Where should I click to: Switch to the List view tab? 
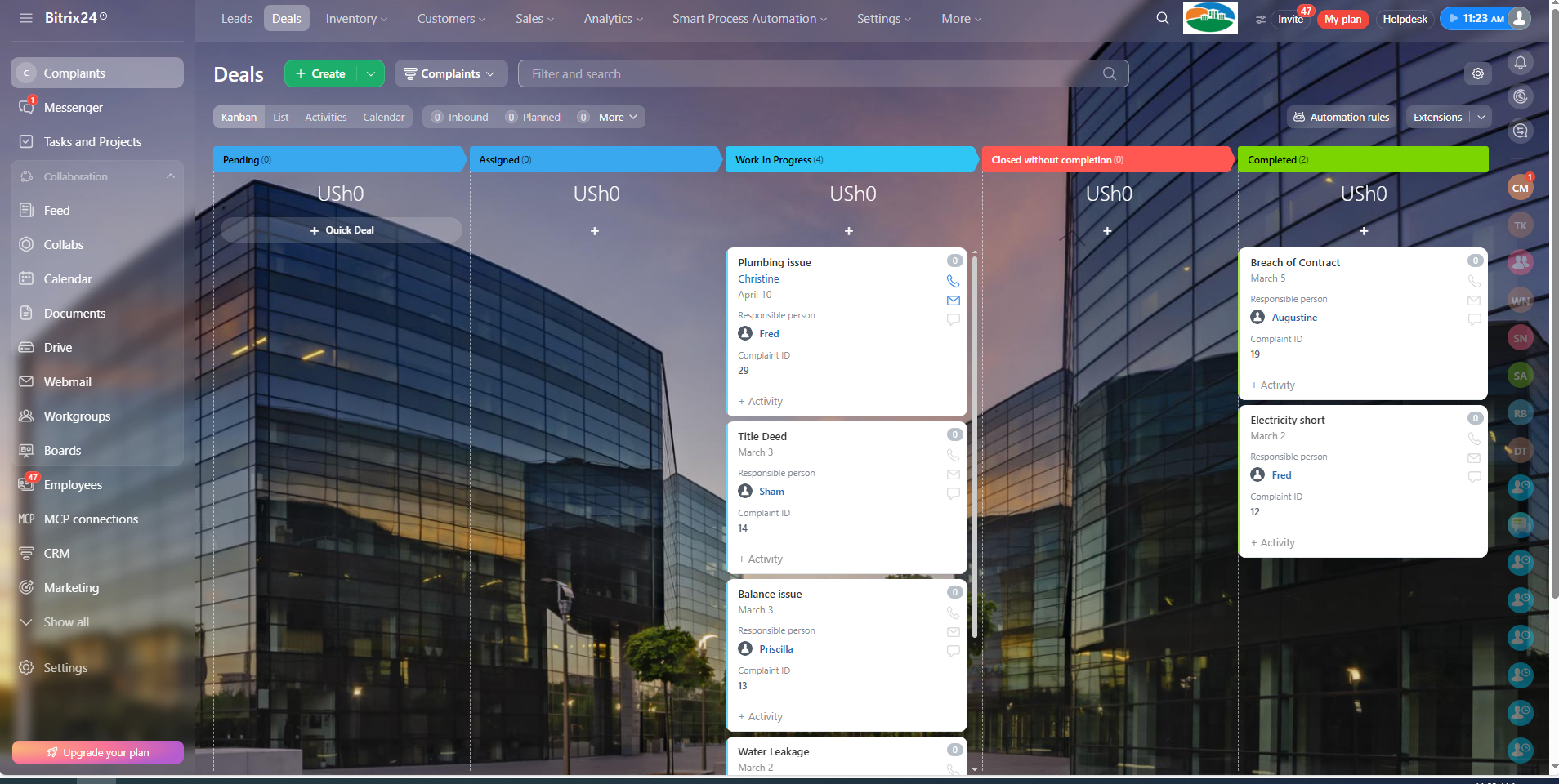280,118
